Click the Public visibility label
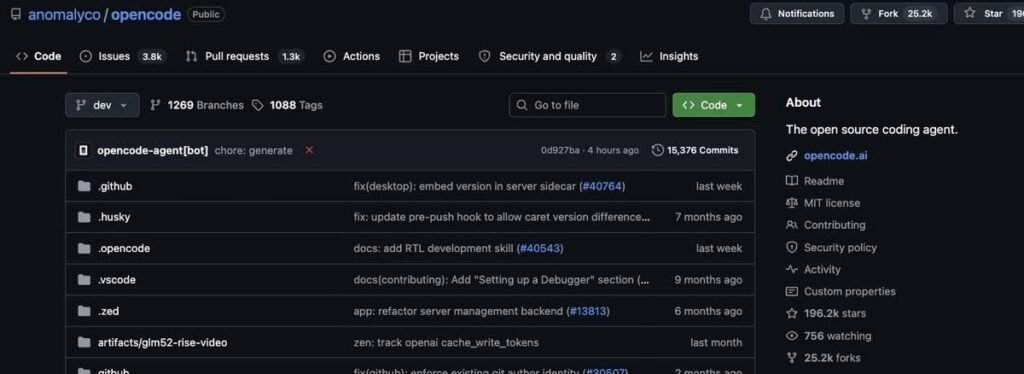Viewport: 1024px width, 374px height. (206, 14)
